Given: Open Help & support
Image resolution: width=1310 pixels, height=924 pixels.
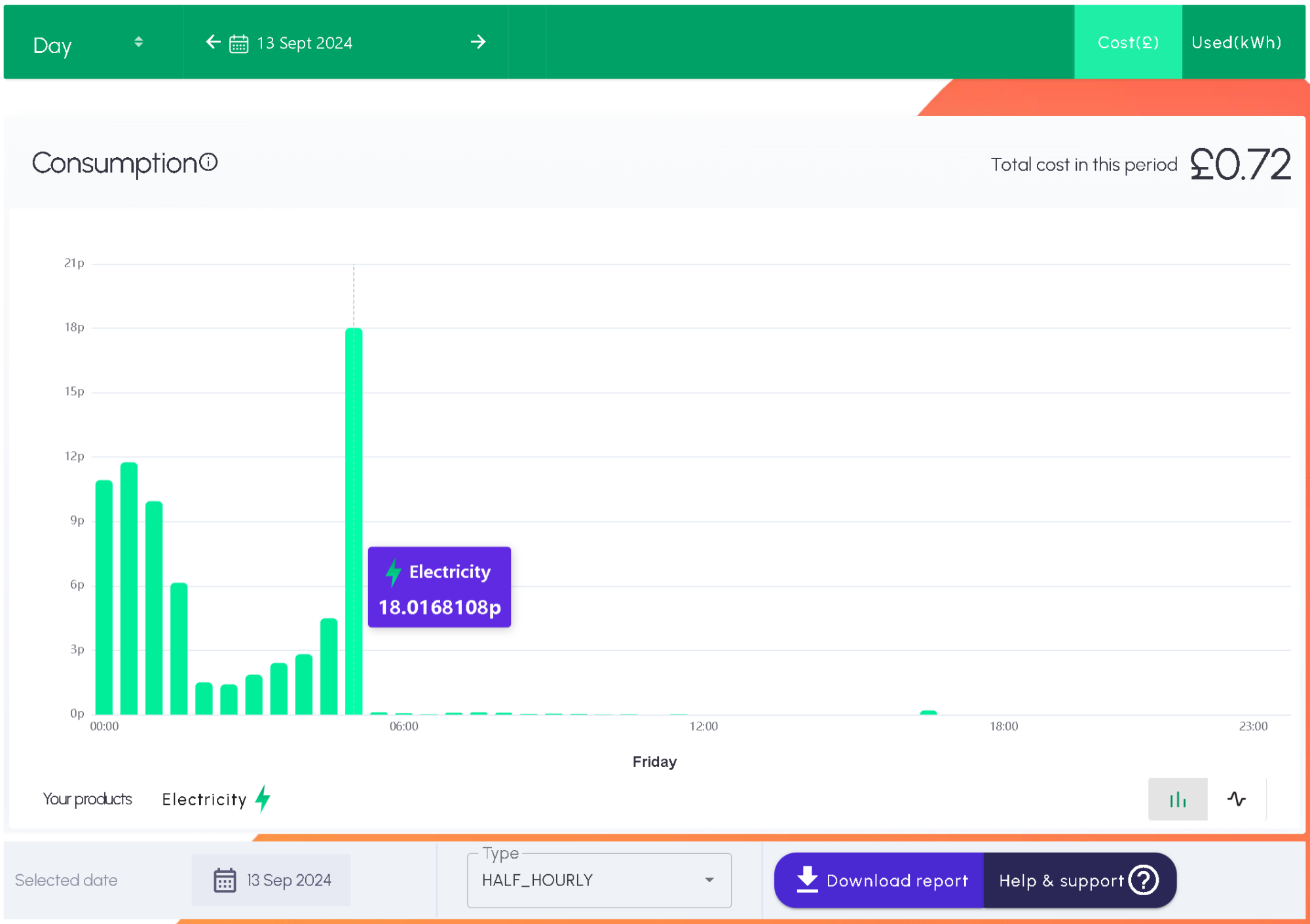Looking at the screenshot, I should pyautogui.click(x=1079, y=880).
